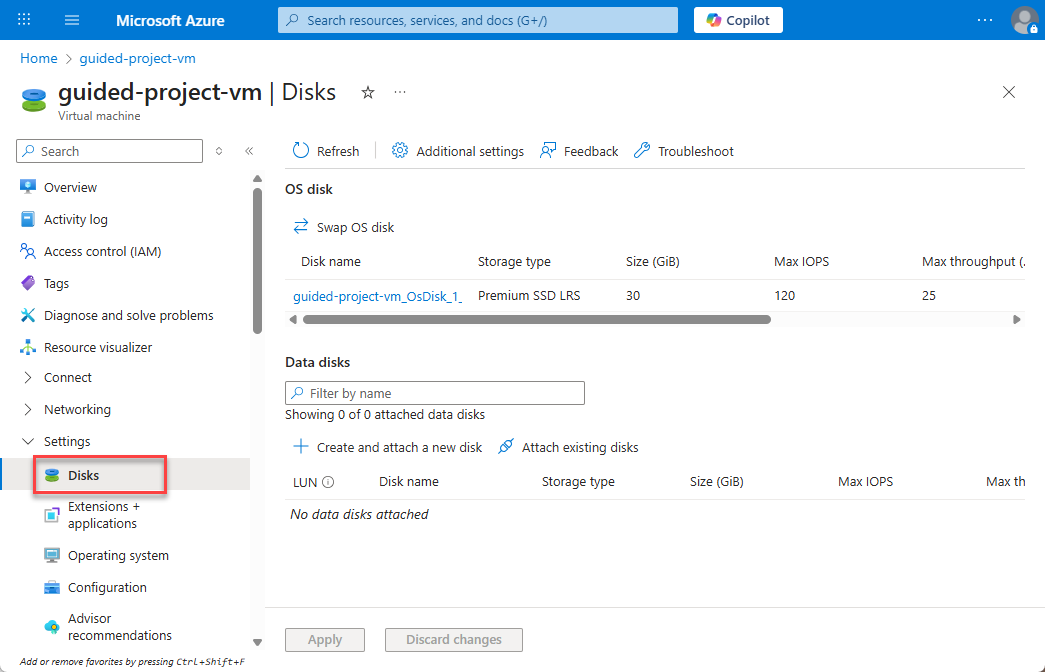Refresh the disks list

click(x=326, y=151)
